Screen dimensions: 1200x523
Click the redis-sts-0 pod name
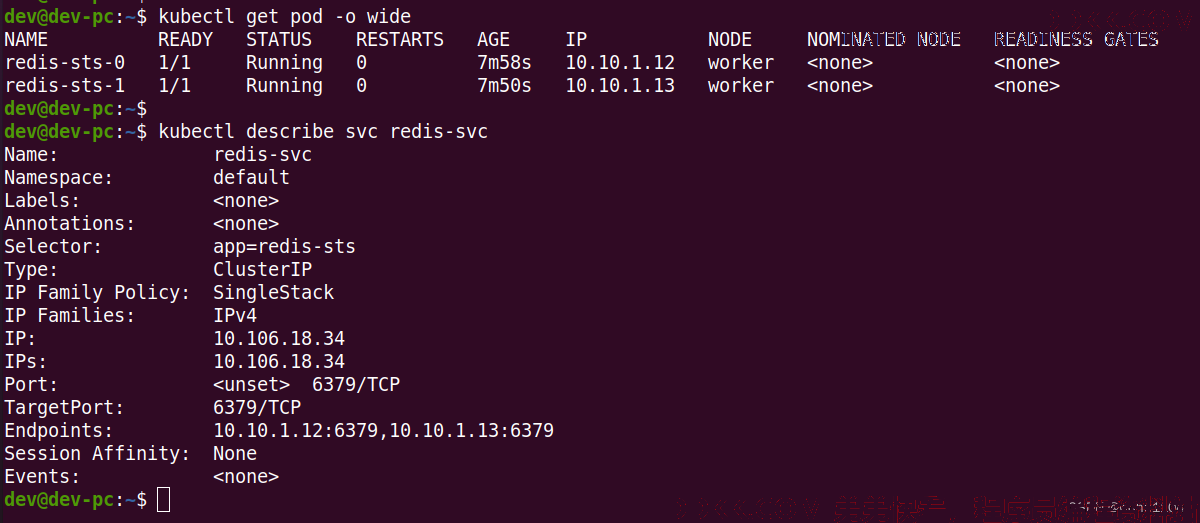point(65,63)
